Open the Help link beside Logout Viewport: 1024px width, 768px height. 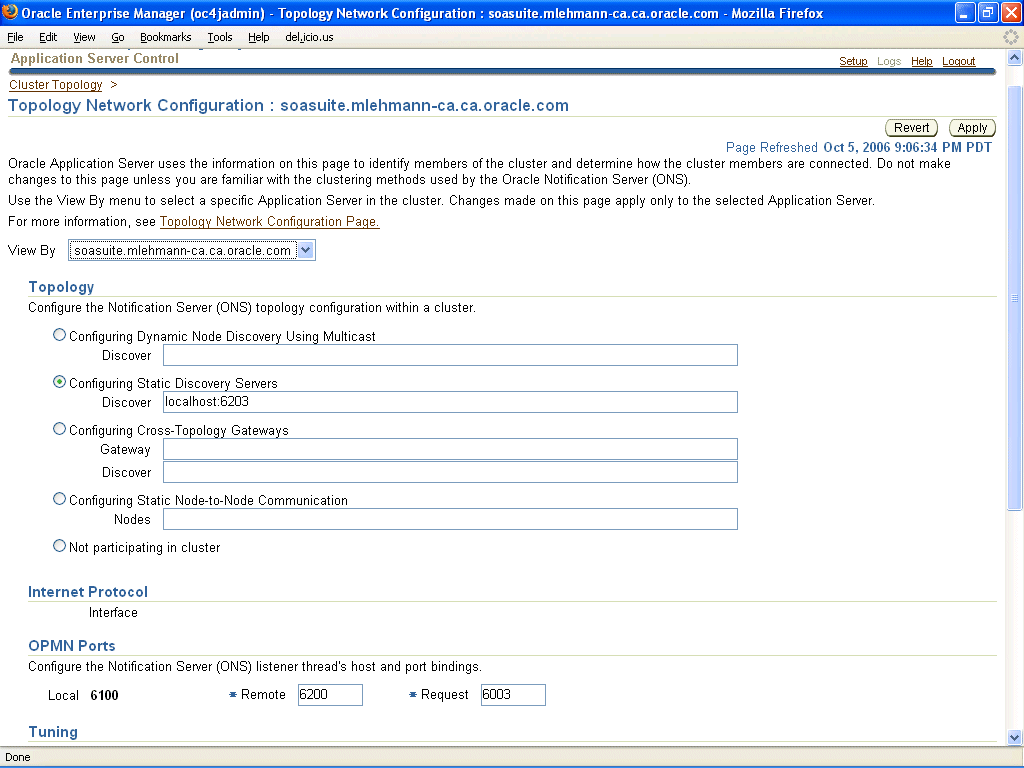tap(921, 61)
